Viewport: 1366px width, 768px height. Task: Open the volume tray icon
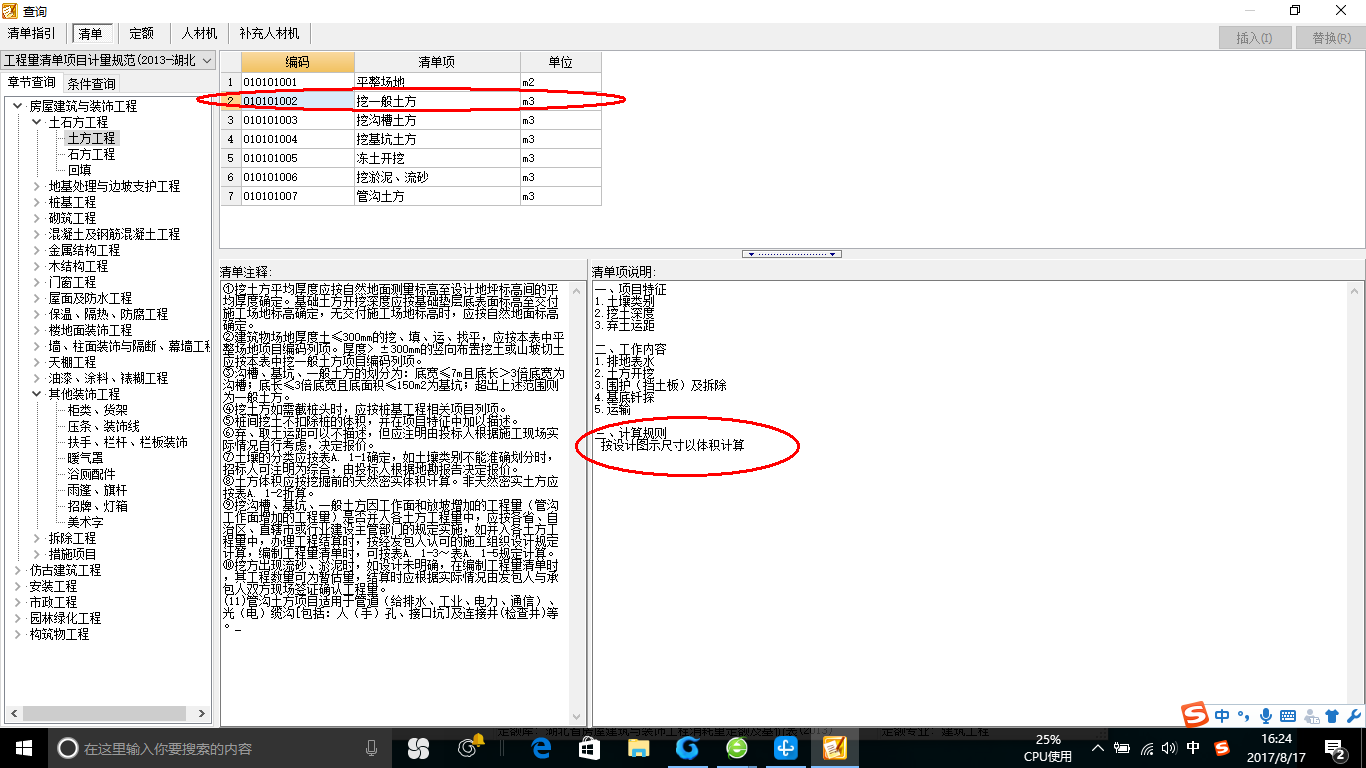pos(1168,748)
